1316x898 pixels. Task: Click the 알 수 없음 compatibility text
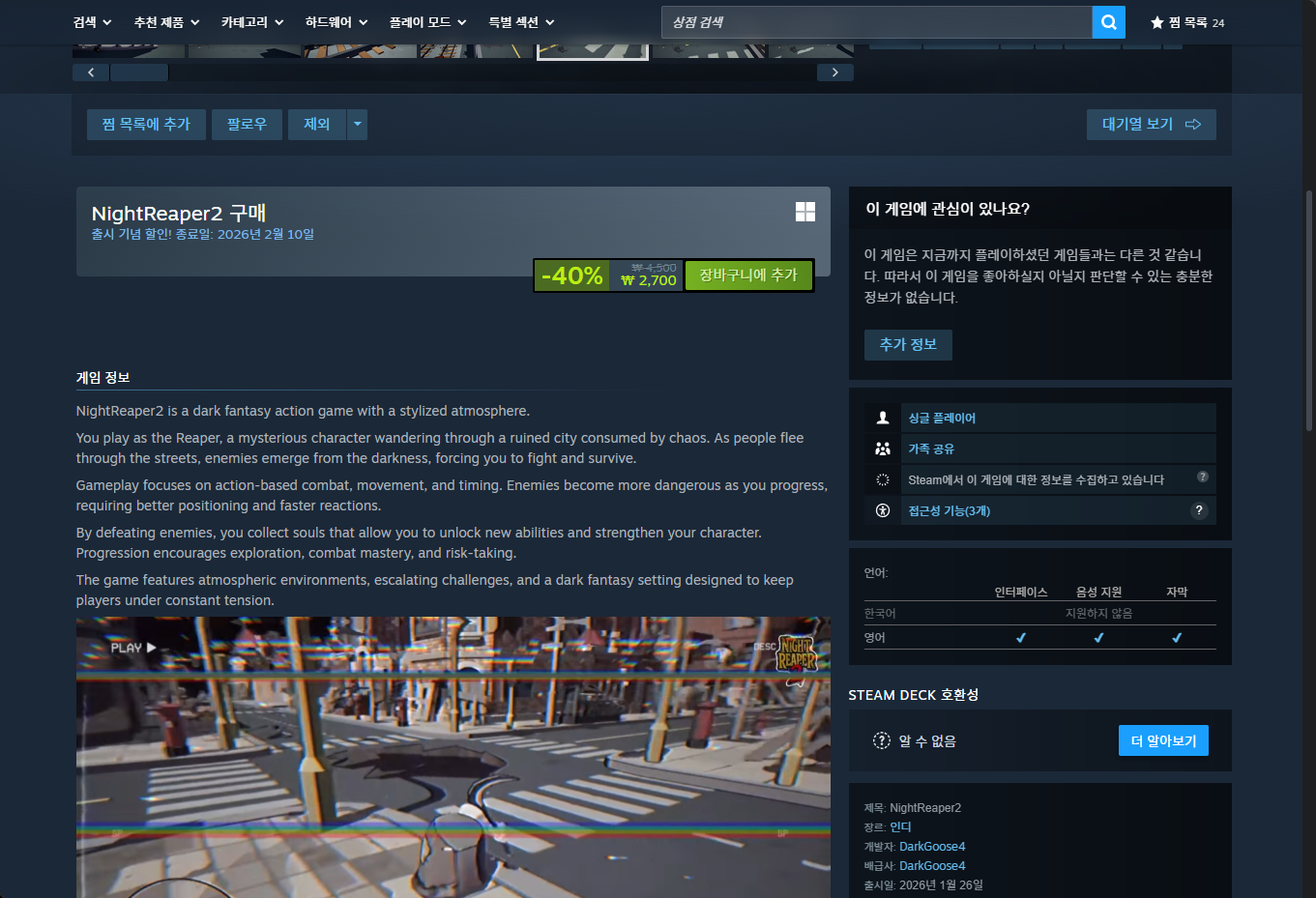click(x=927, y=740)
